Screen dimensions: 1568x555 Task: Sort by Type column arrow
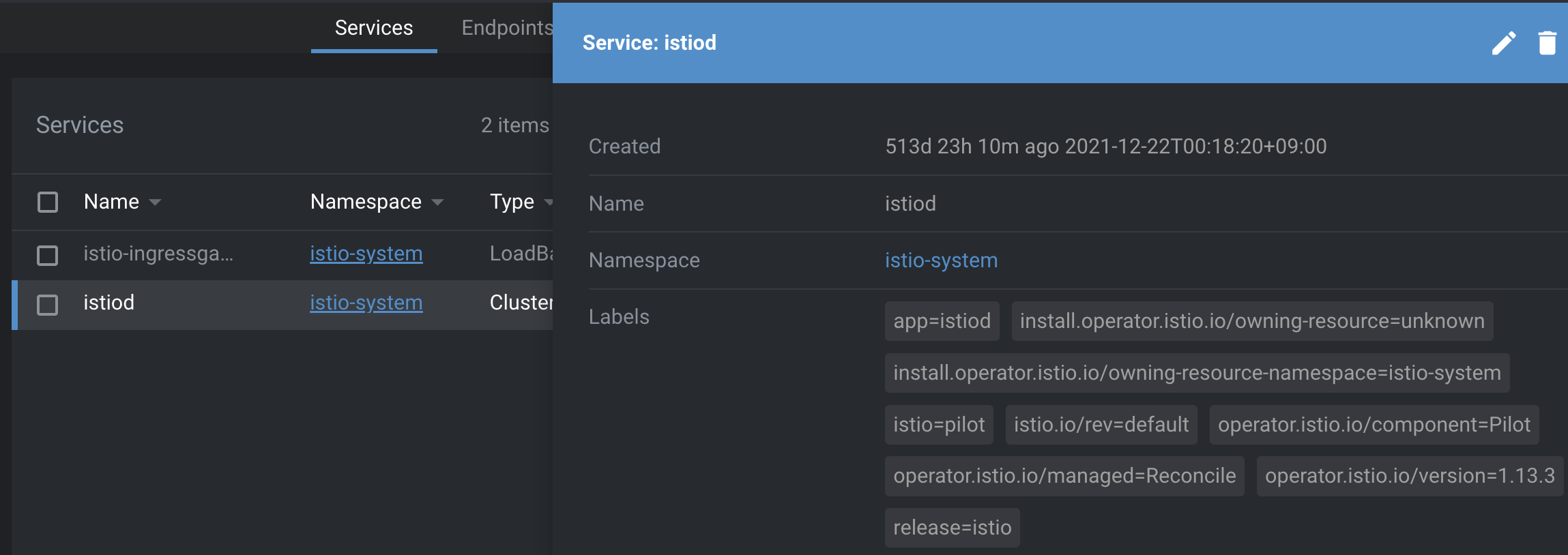pos(548,202)
